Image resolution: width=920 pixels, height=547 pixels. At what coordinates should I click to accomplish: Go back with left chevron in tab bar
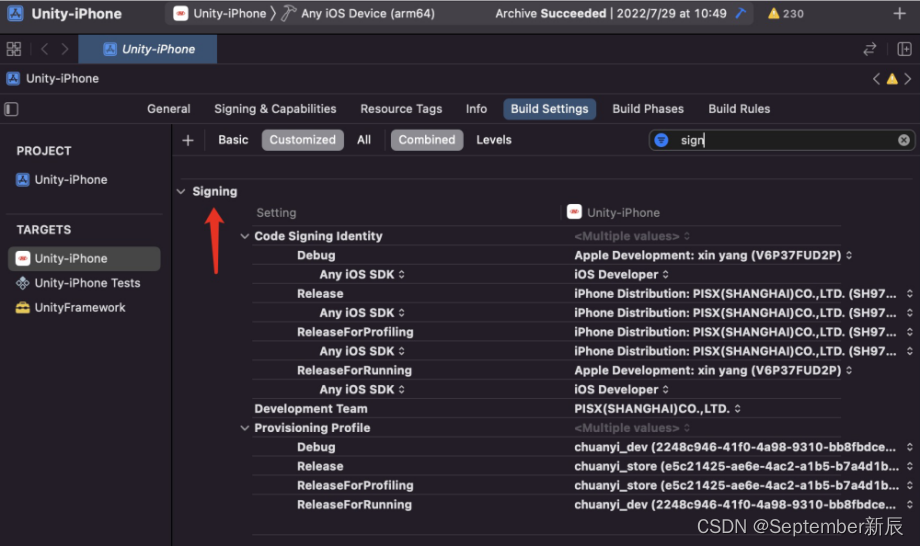pyautogui.click(x=45, y=49)
